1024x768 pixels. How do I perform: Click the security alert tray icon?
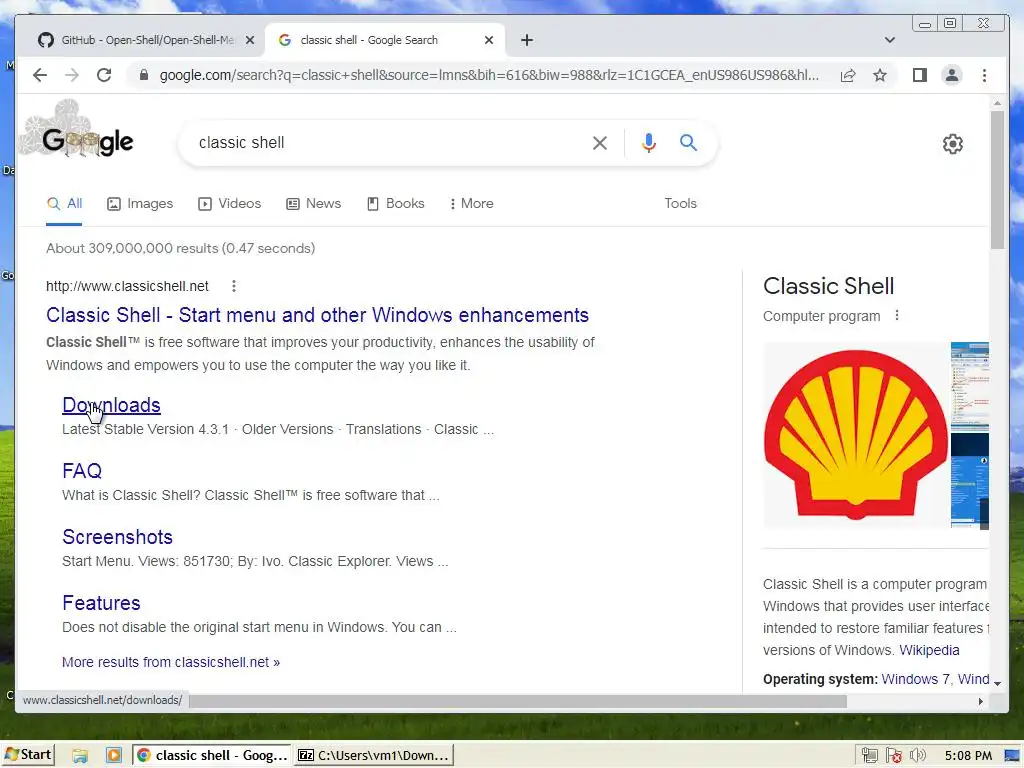[x=893, y=756]
